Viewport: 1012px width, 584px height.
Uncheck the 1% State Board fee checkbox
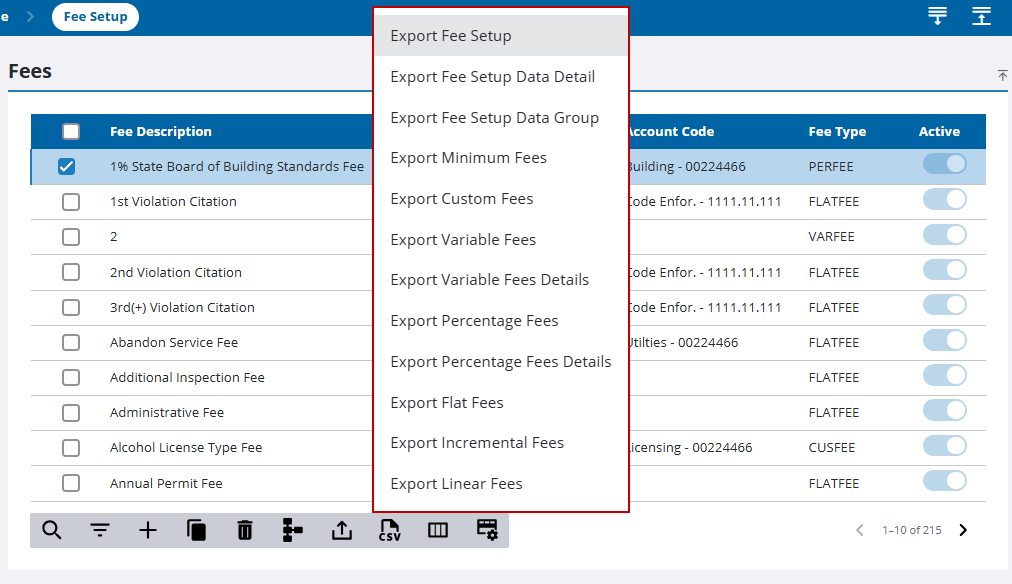(67, 167)
